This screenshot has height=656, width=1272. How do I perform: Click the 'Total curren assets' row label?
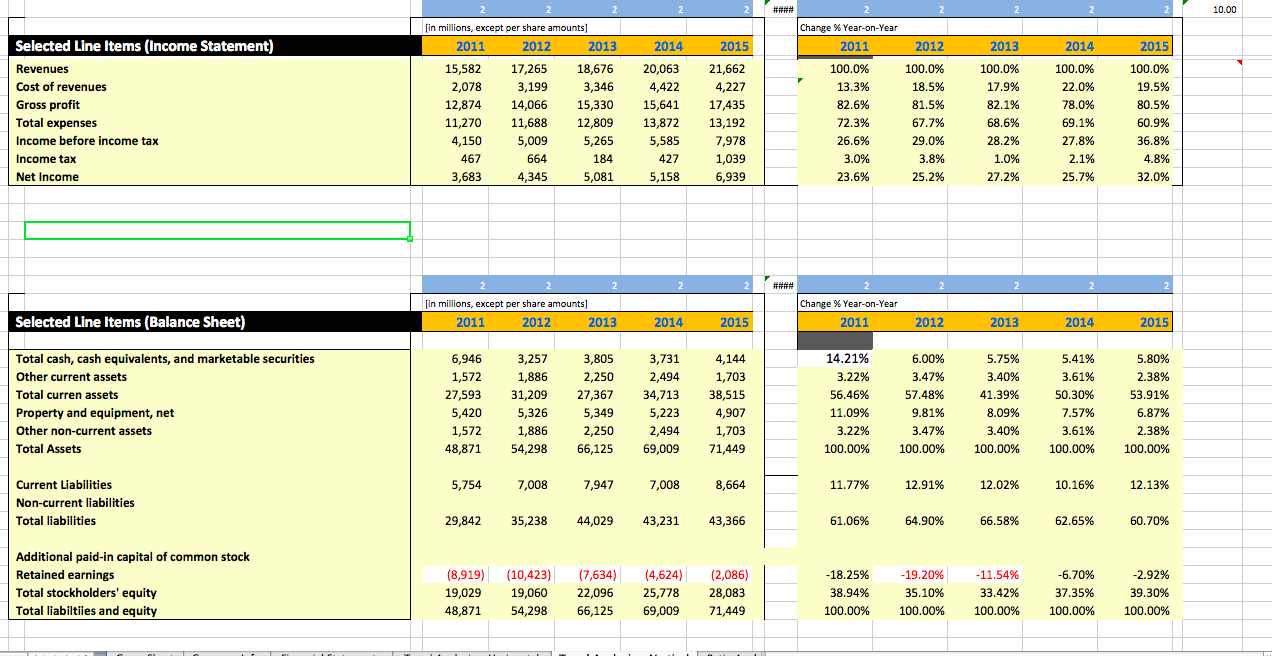(x=67, y=395)
